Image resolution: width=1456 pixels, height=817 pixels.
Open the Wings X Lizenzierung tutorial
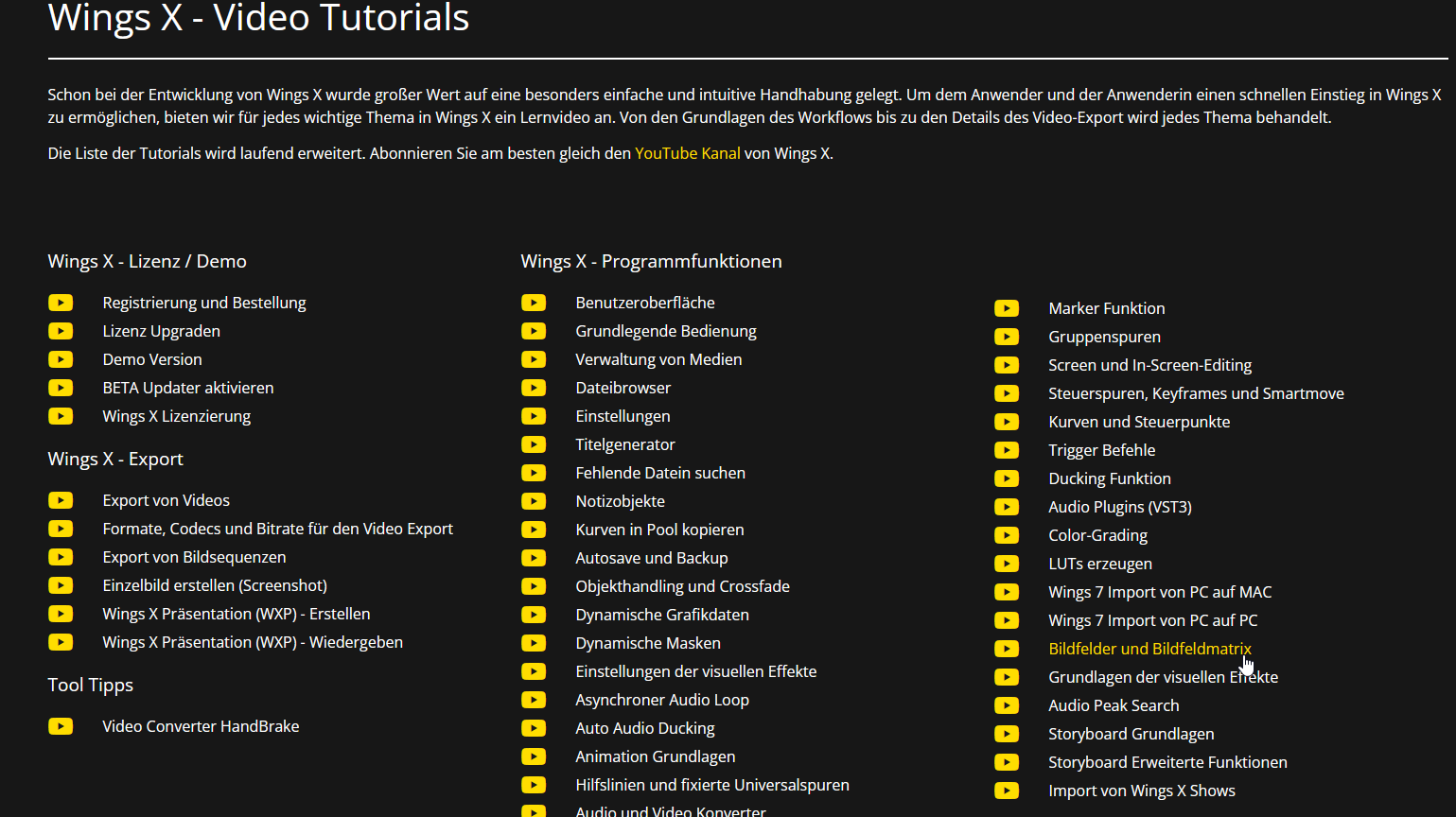(x=177, y=416)
